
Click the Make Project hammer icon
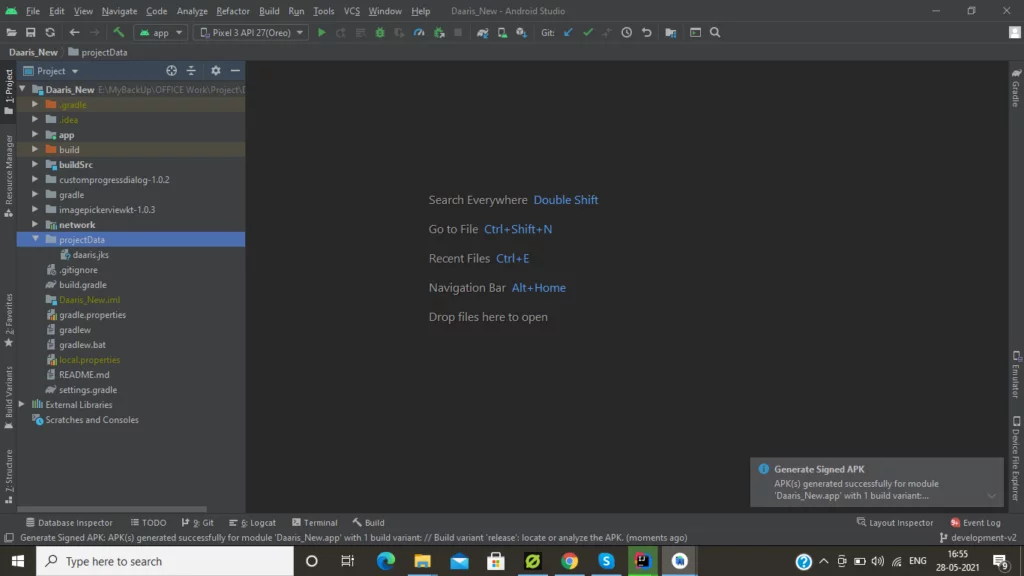(118, 33)
